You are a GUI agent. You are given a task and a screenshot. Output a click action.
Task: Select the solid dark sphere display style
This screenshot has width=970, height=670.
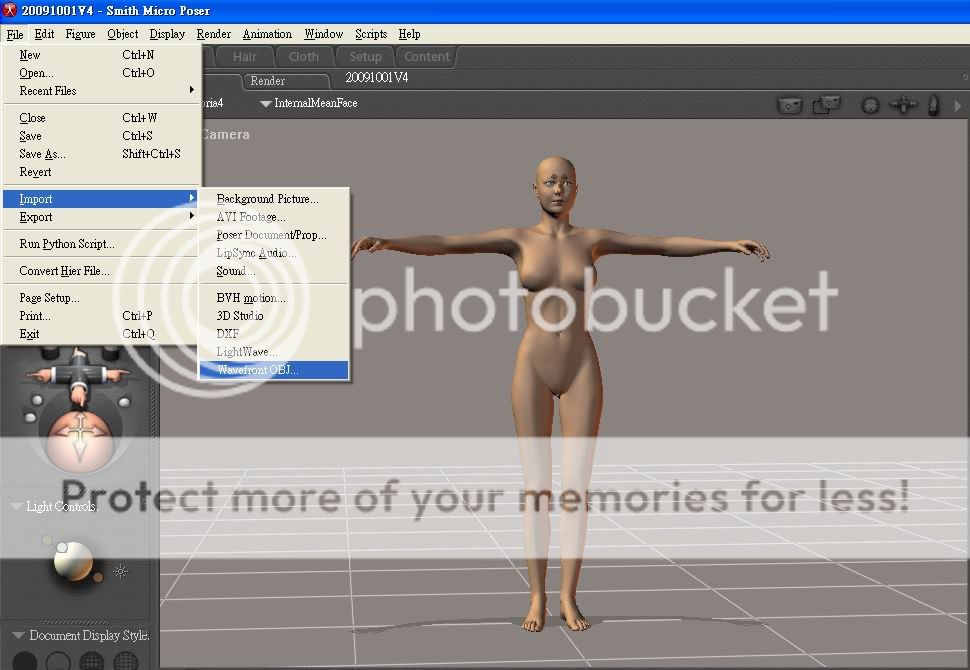point(25,662)
